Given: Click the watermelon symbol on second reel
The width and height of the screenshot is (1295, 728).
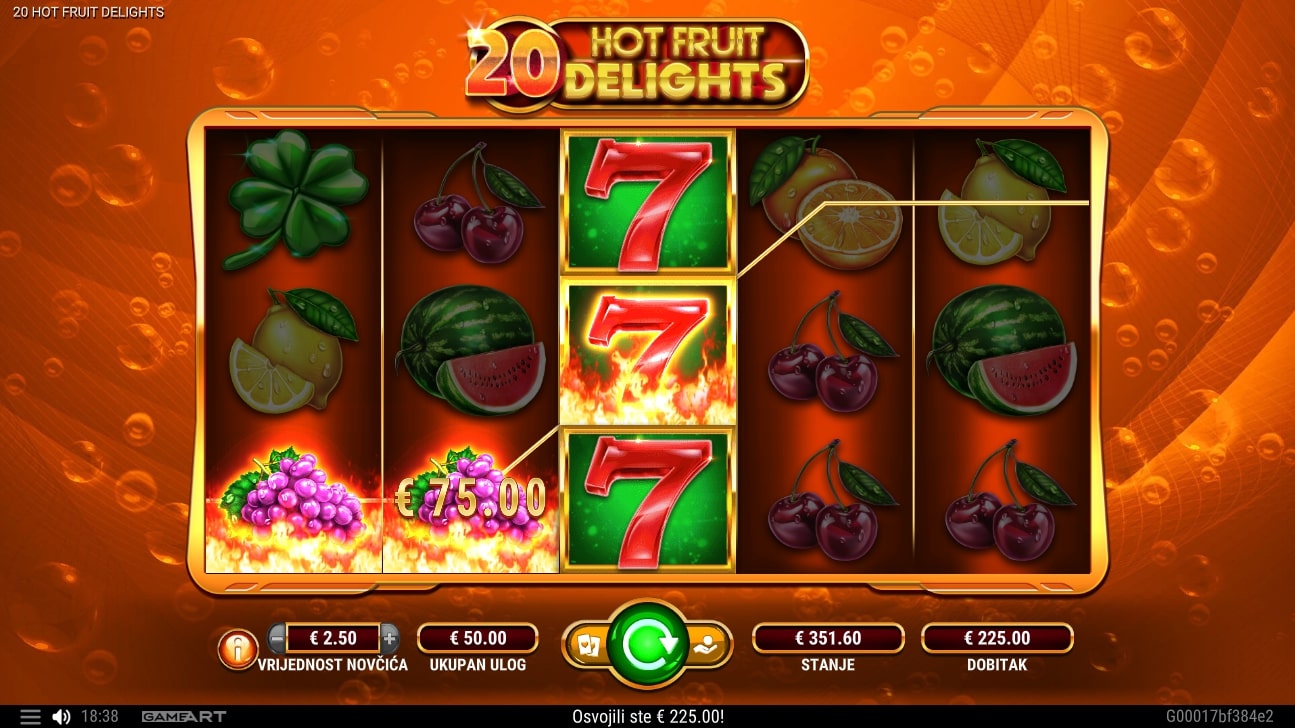Looking at the screenshot, I should [x=472, y=350].
